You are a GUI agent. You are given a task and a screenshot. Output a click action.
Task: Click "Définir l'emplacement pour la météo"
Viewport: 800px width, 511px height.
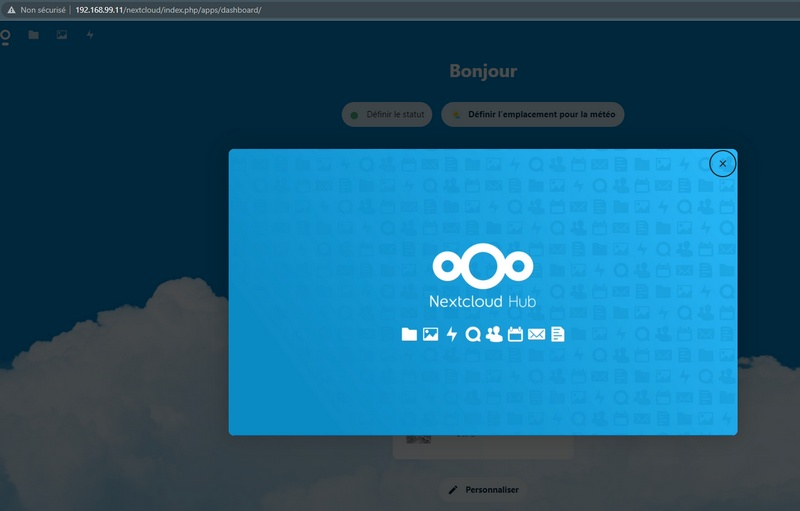[533, 115]
